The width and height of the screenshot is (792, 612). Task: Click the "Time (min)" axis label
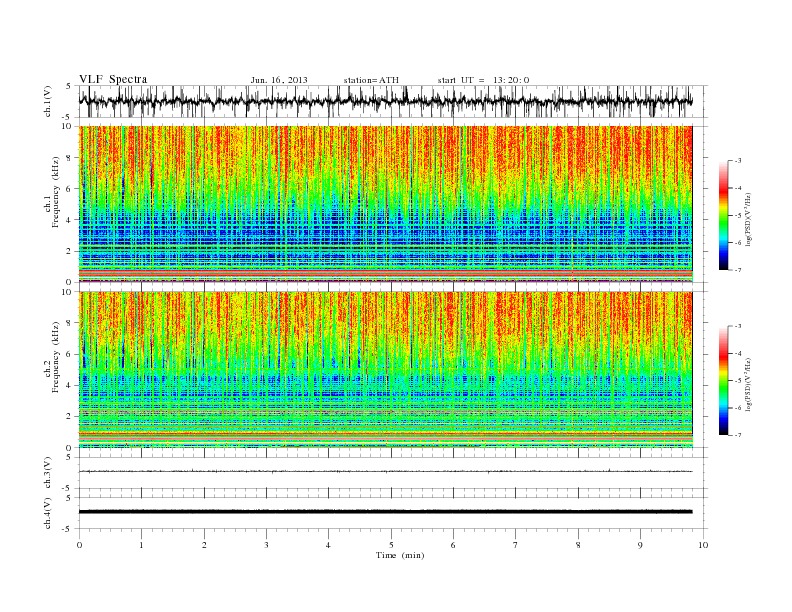coord(400,555)
